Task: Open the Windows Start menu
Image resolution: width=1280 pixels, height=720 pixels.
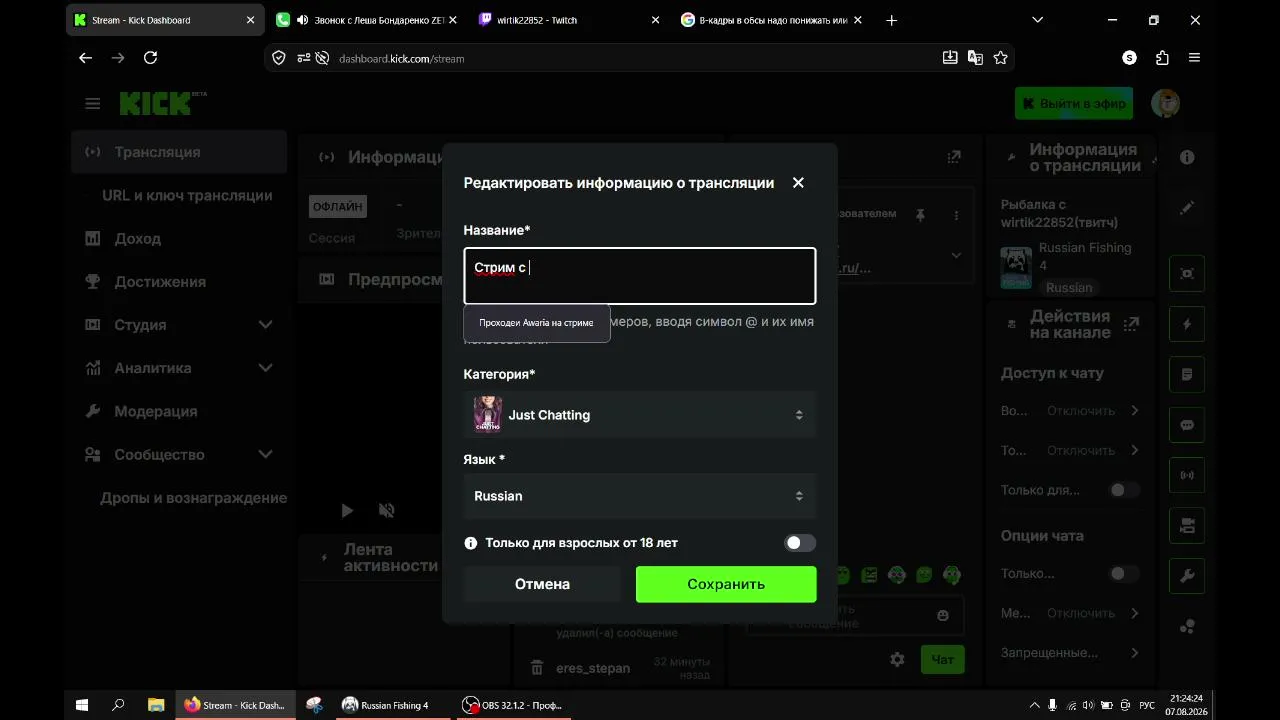Action: click(82, 705)
